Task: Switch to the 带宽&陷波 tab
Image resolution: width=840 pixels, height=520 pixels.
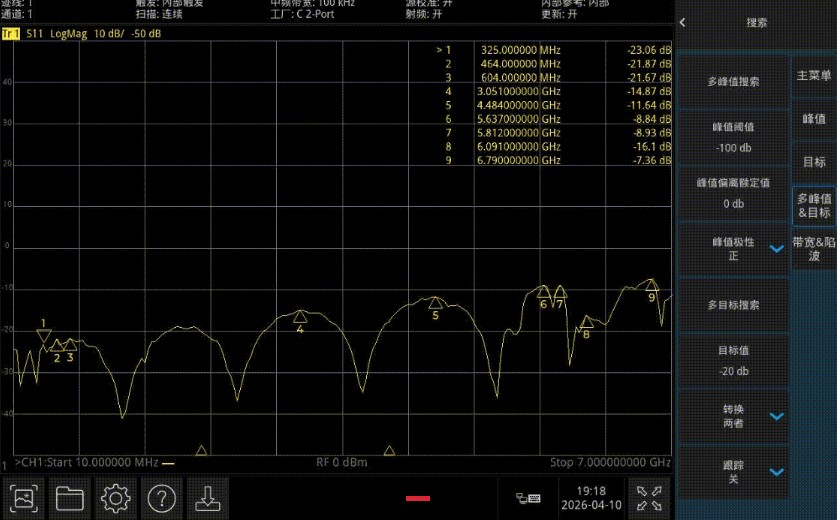Action: (814, 248)
